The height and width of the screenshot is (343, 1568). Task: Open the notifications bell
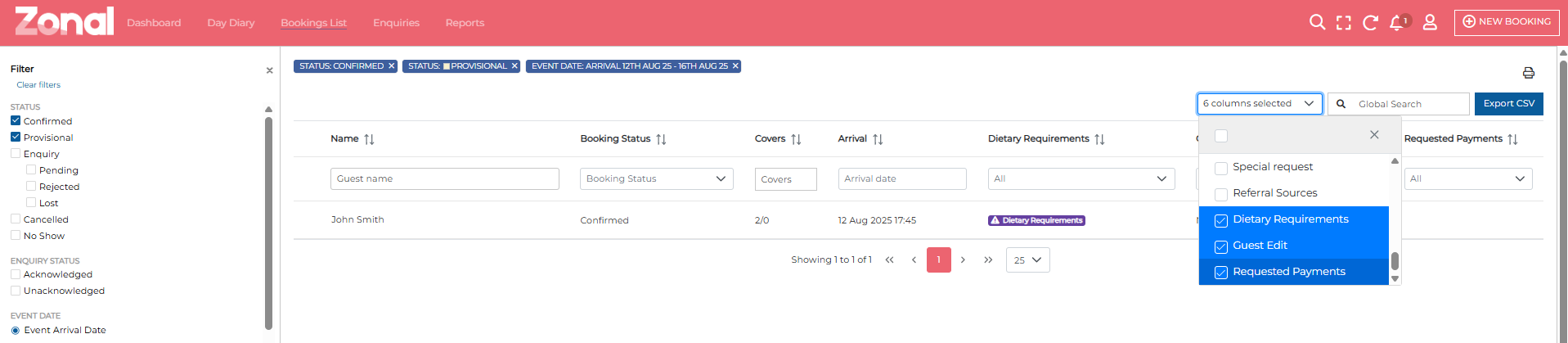(1397, 23)
